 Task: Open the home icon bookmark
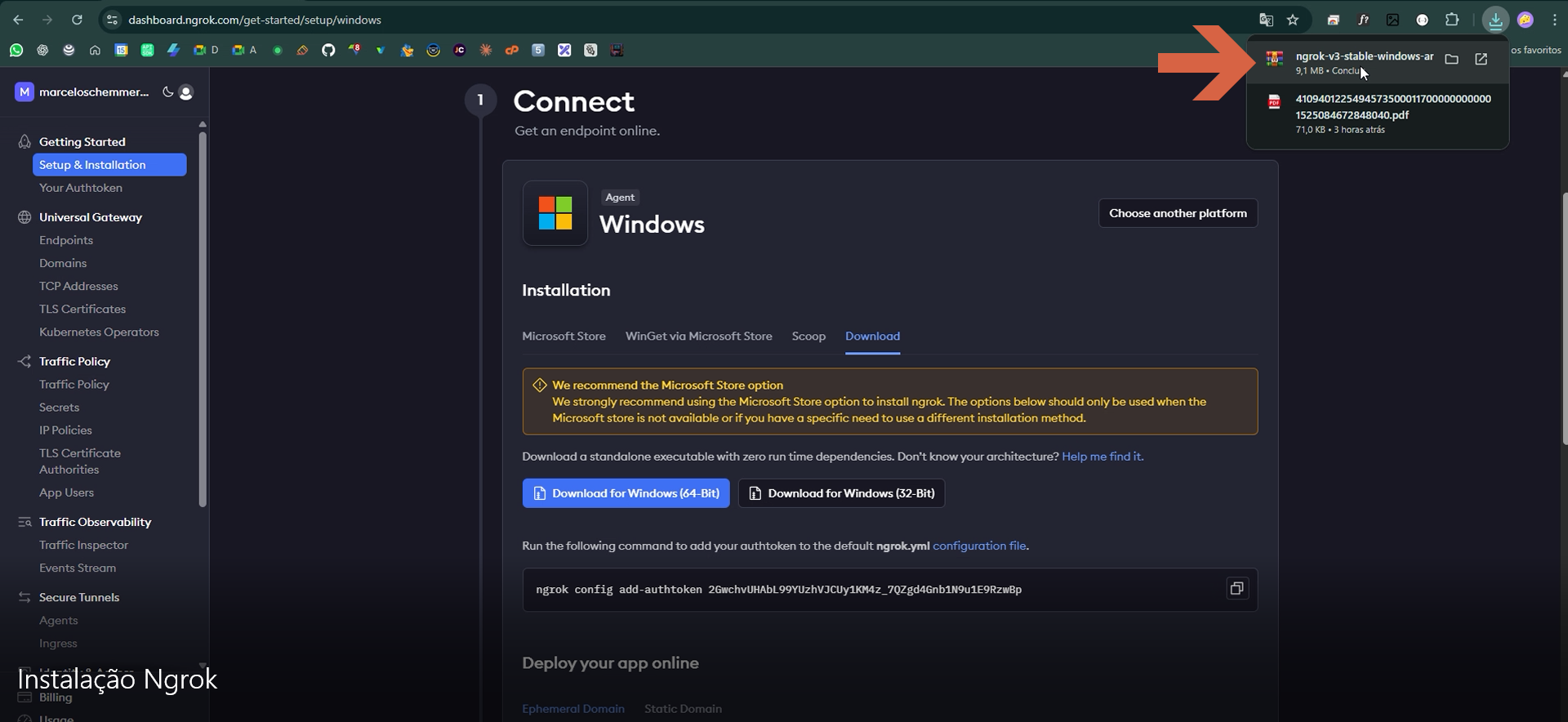[x=95, y=50]
